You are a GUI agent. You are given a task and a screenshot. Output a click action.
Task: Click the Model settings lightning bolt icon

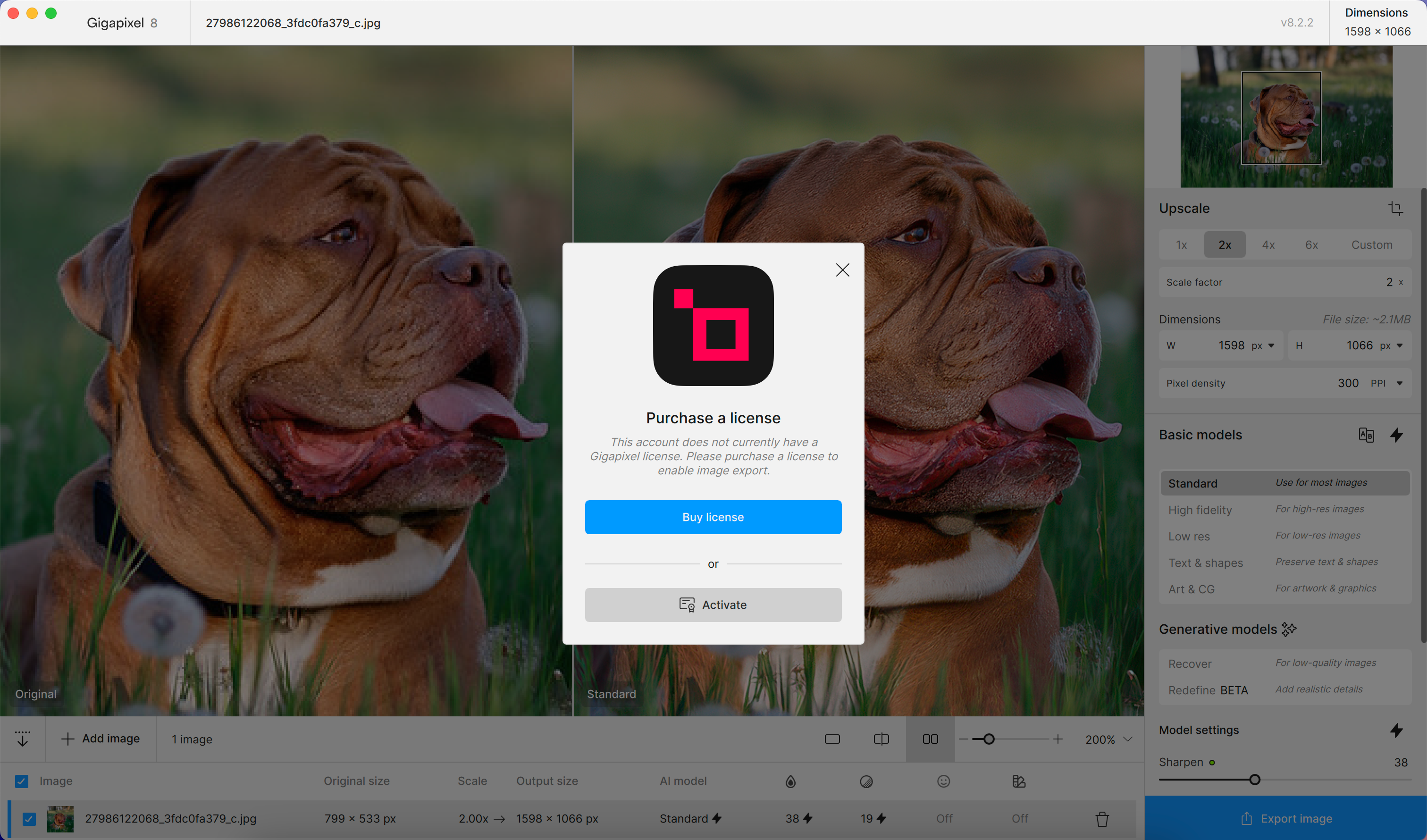[x=1396, y=730]
